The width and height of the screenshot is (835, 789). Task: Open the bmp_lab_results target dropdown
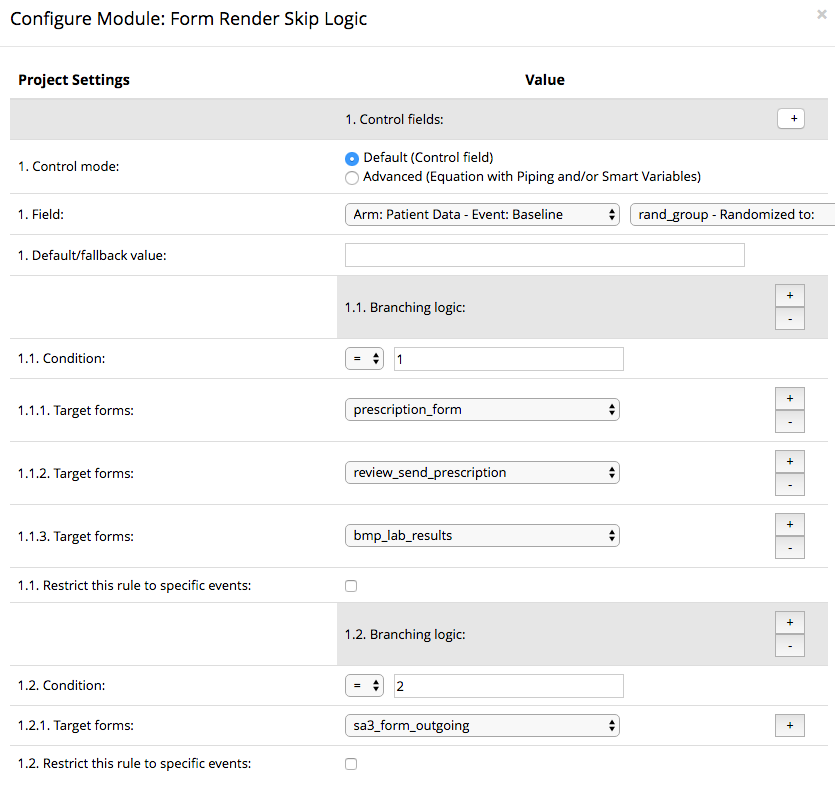pyautogui.click(x=482, y=535)
